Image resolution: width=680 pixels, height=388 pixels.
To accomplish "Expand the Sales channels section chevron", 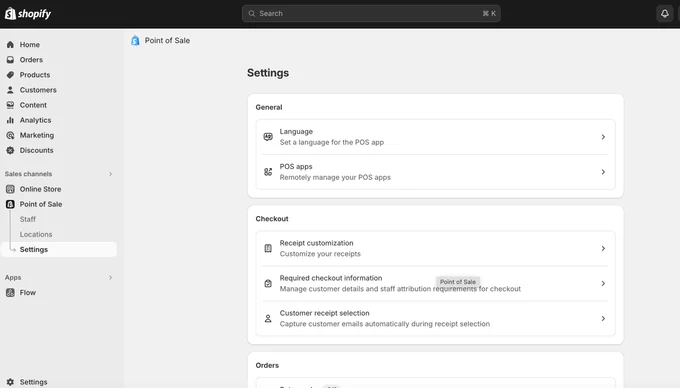I will click(110, 174).
